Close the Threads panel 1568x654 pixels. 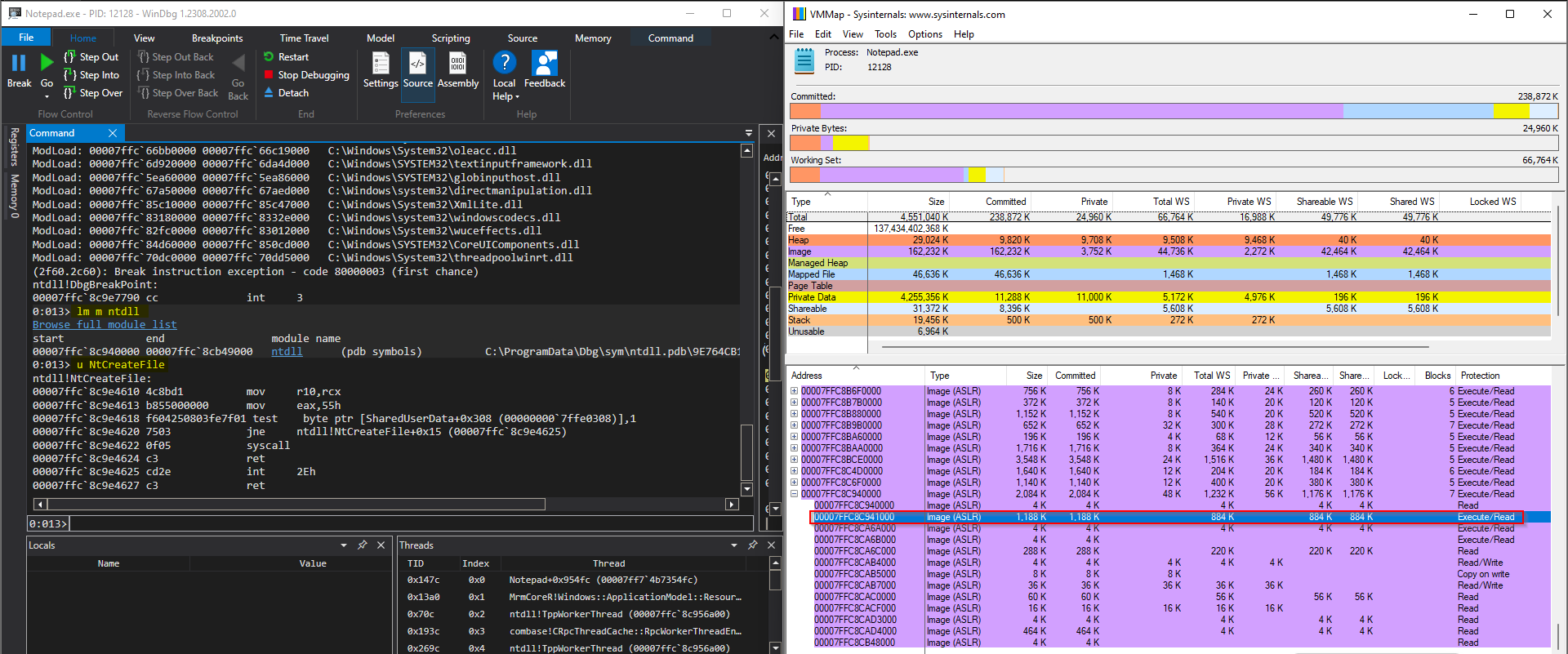tap(771, 545)
